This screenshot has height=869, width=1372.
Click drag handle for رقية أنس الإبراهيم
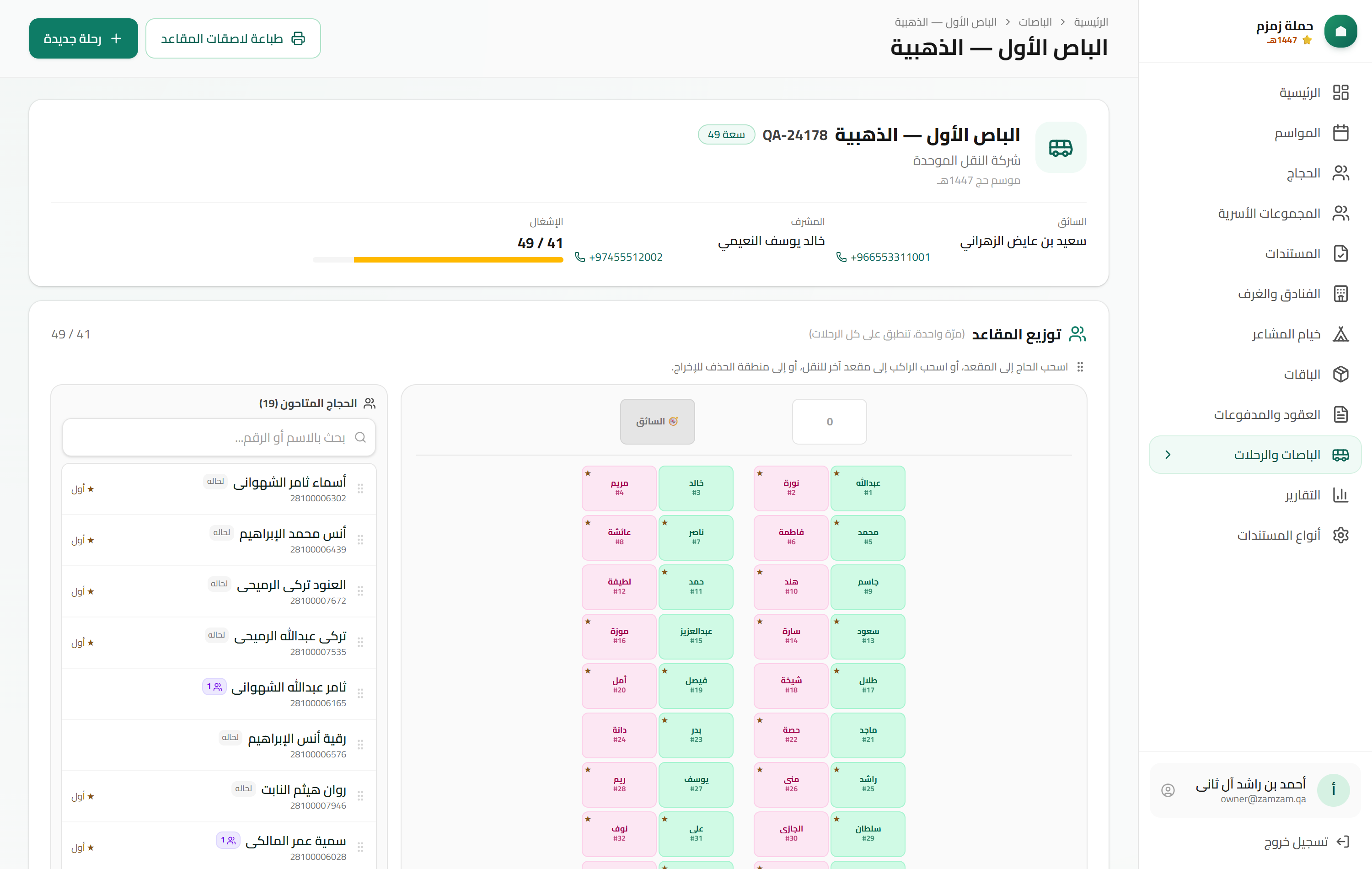361,745
